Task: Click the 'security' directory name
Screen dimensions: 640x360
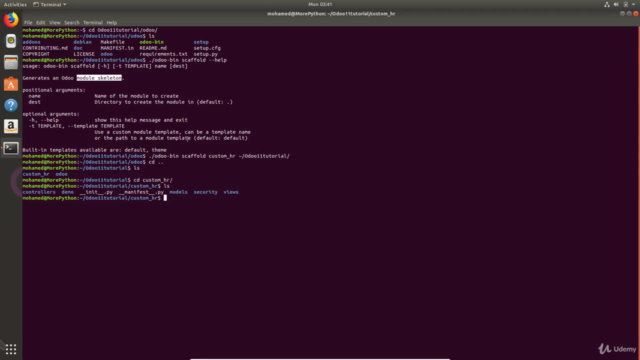Action: (x=206, y=192)
